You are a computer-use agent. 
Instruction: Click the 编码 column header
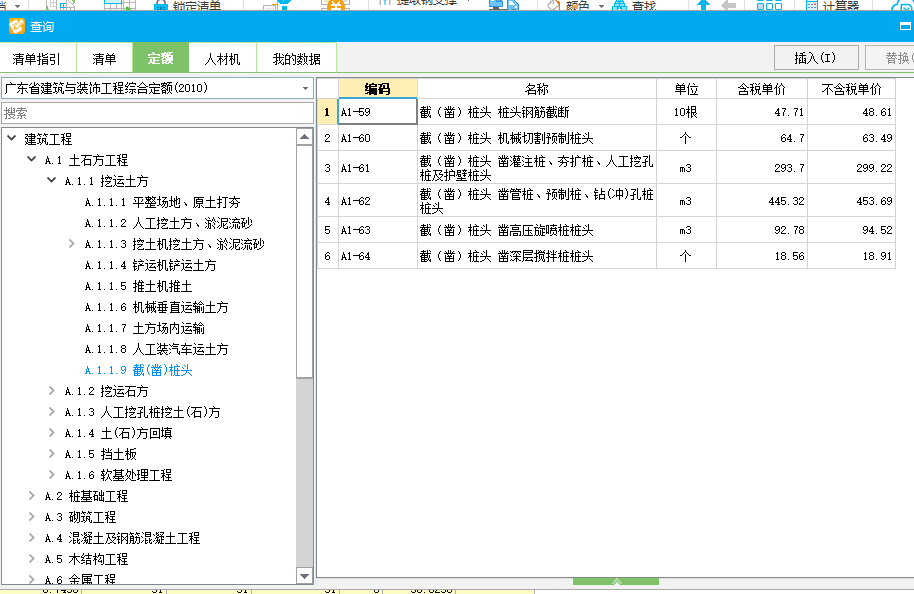pos(377,89)
